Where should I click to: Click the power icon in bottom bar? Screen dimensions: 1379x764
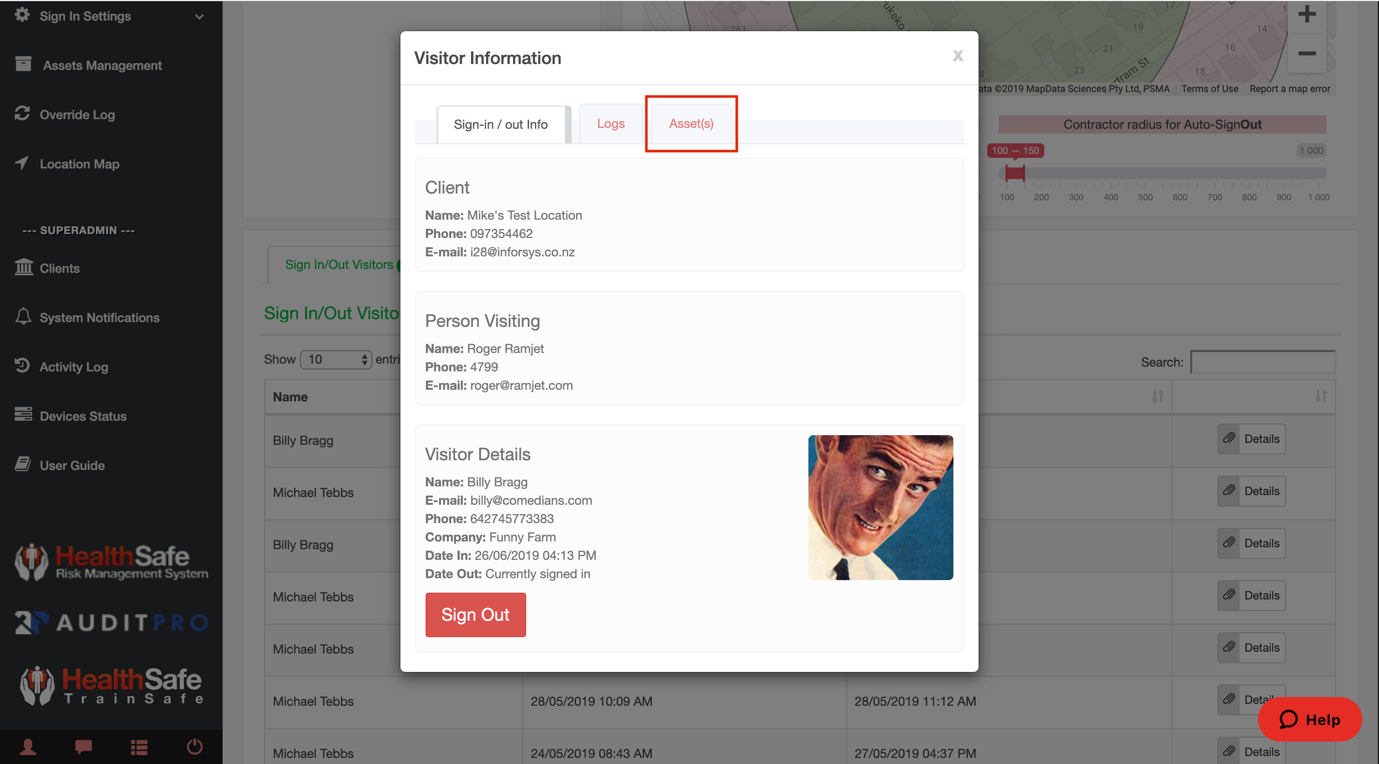click(194, 747)
